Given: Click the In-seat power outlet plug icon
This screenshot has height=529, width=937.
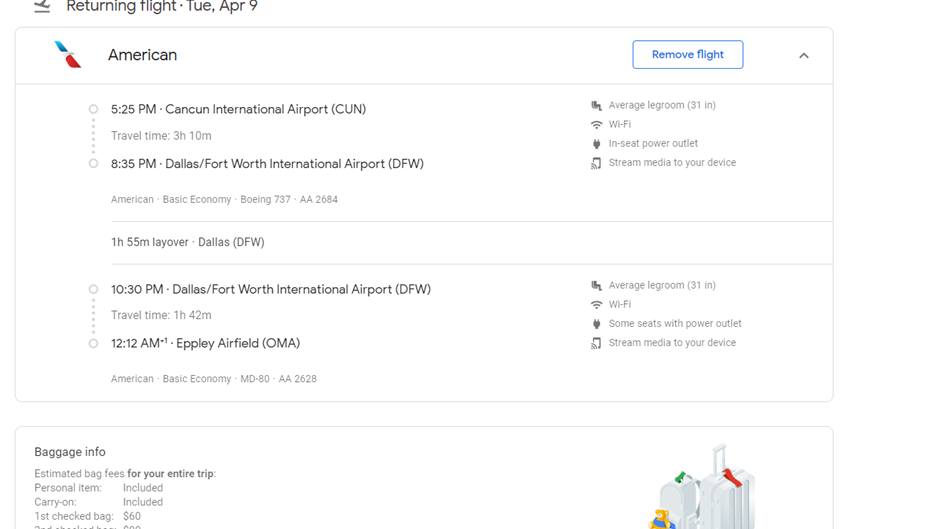Looking at the screenshot, I should [x=596, y=144].
